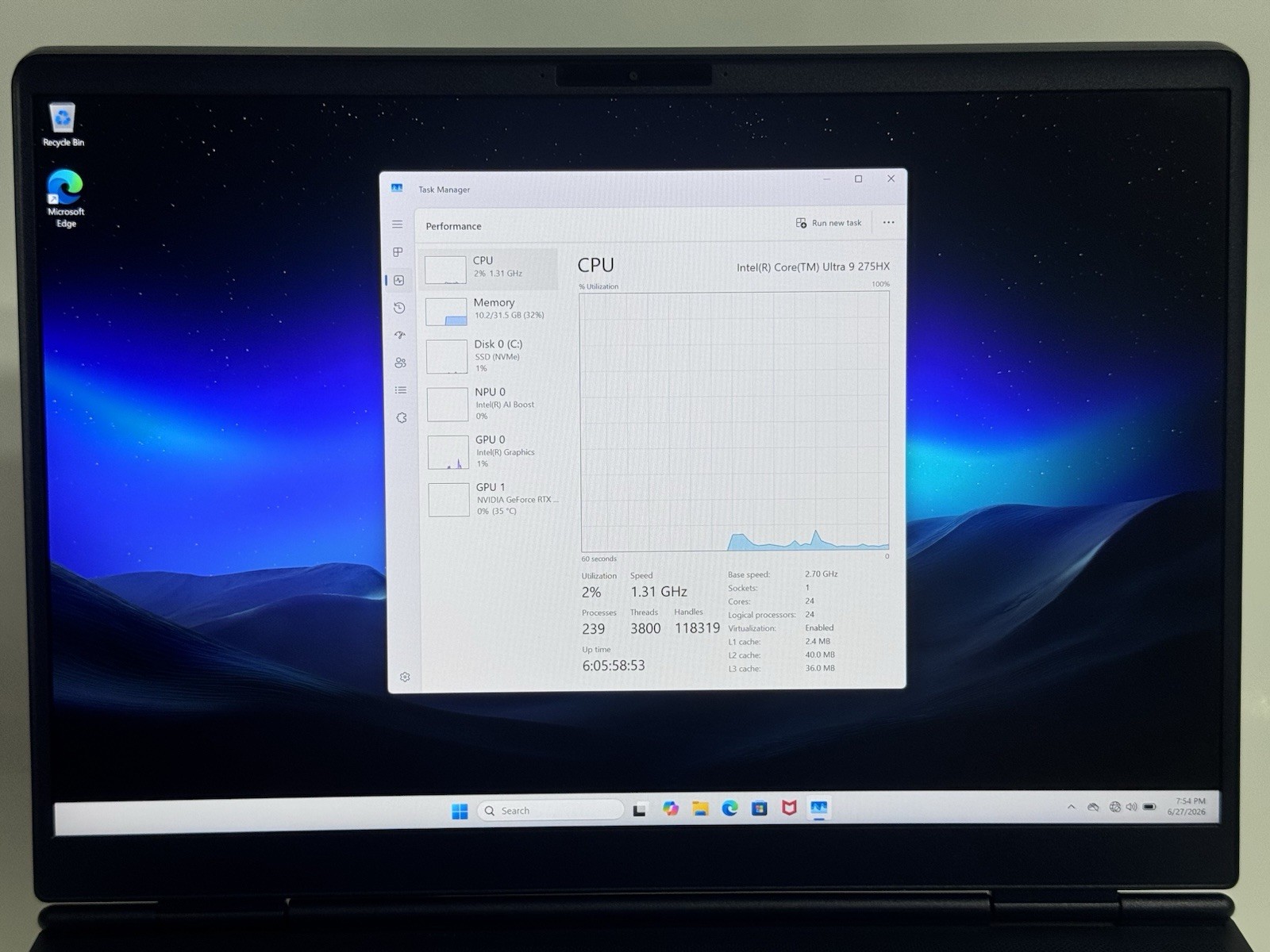1270x952 pixels.
Task: Click the battery tray icon
Action: [x=1149, y=807]
